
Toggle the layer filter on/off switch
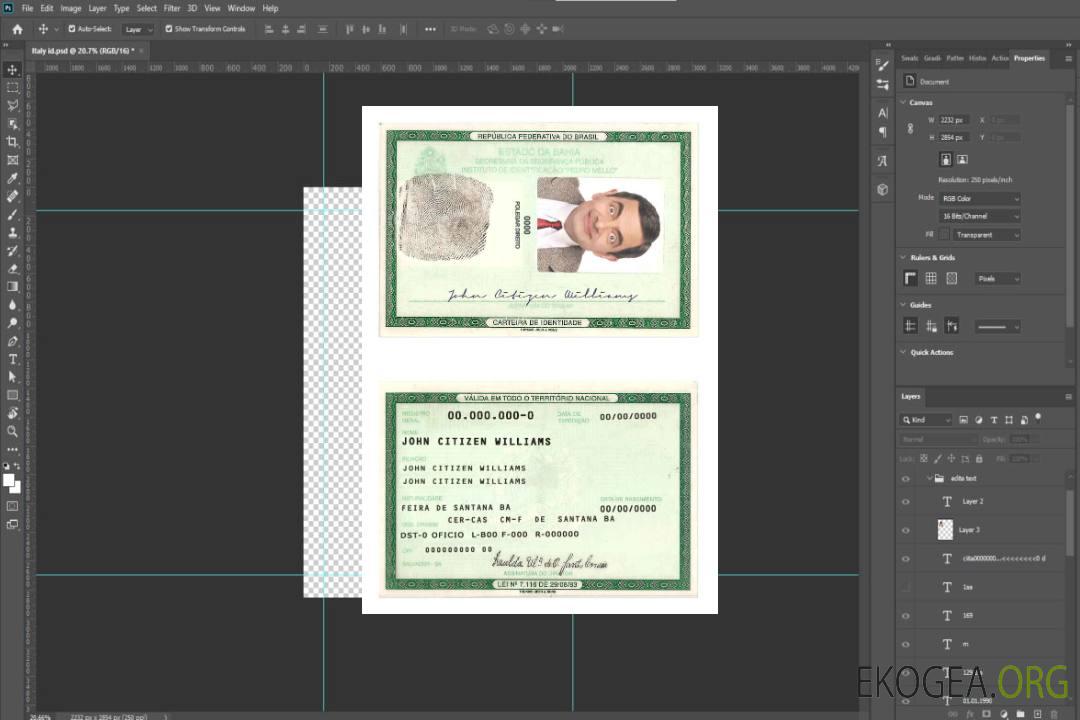[1038, 418]
